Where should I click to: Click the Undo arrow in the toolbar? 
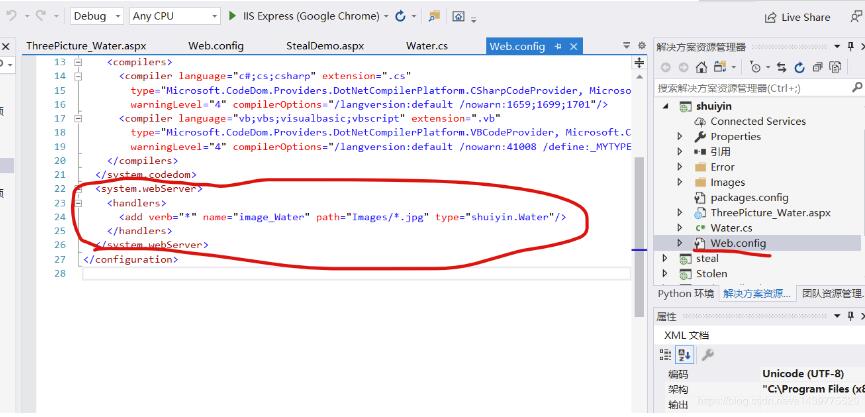pyautogui.click(x=12, y=16)
